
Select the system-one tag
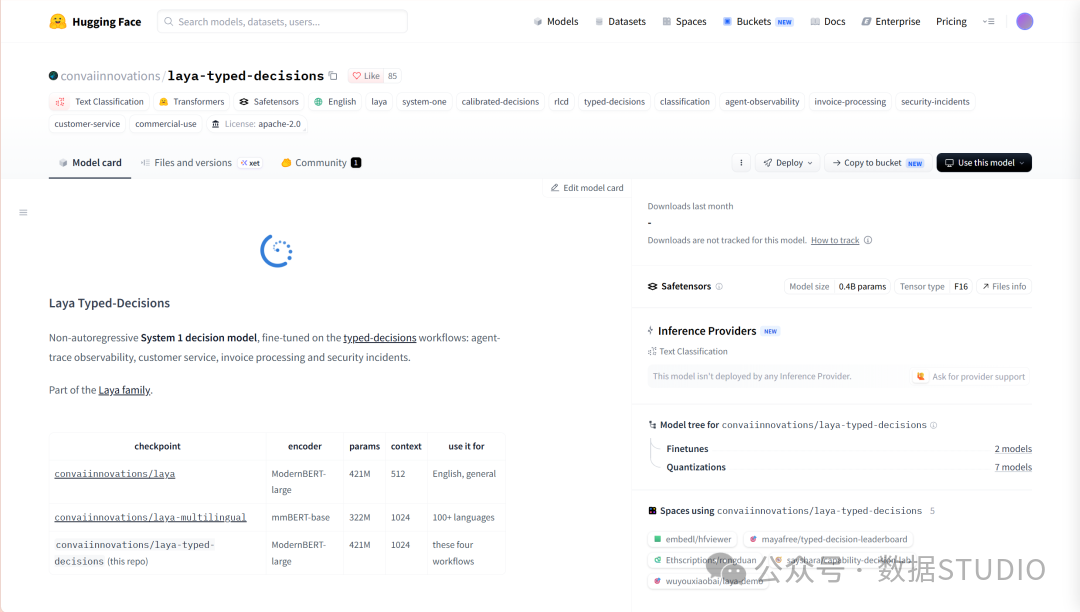tap(424, 102)
